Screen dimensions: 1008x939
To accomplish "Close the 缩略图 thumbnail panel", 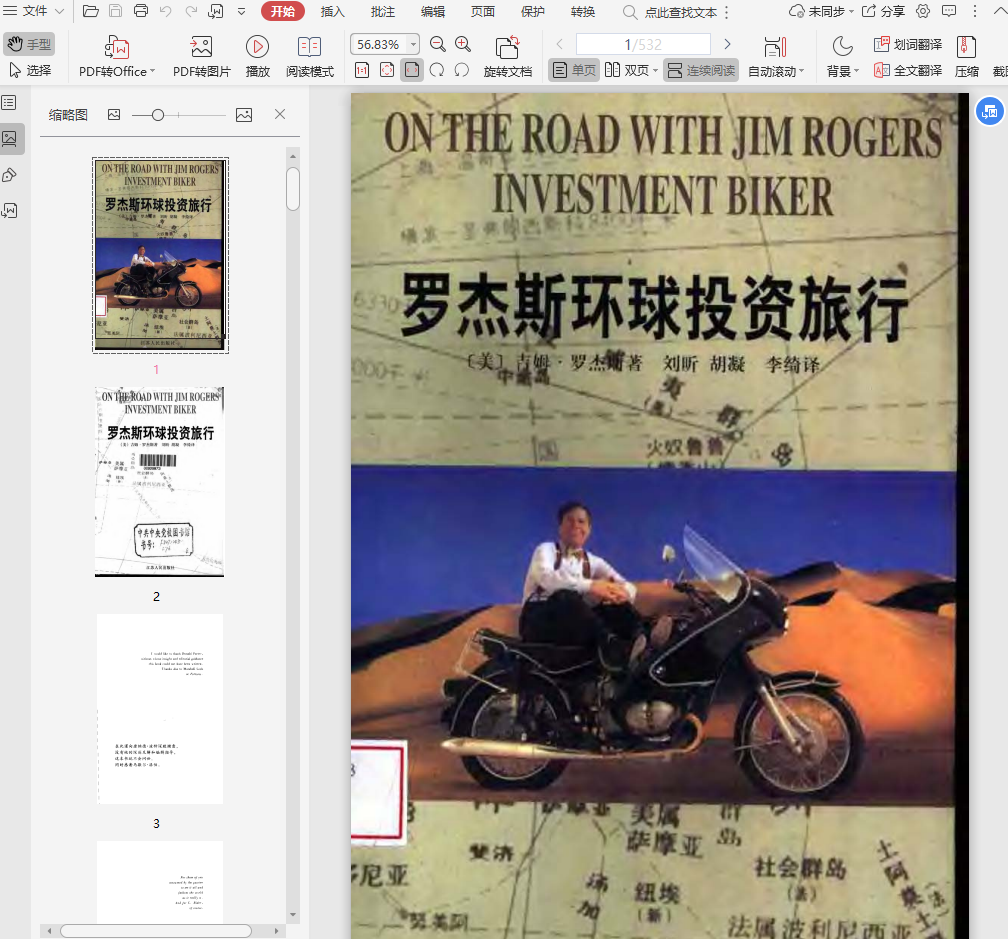I will (280, 114).
